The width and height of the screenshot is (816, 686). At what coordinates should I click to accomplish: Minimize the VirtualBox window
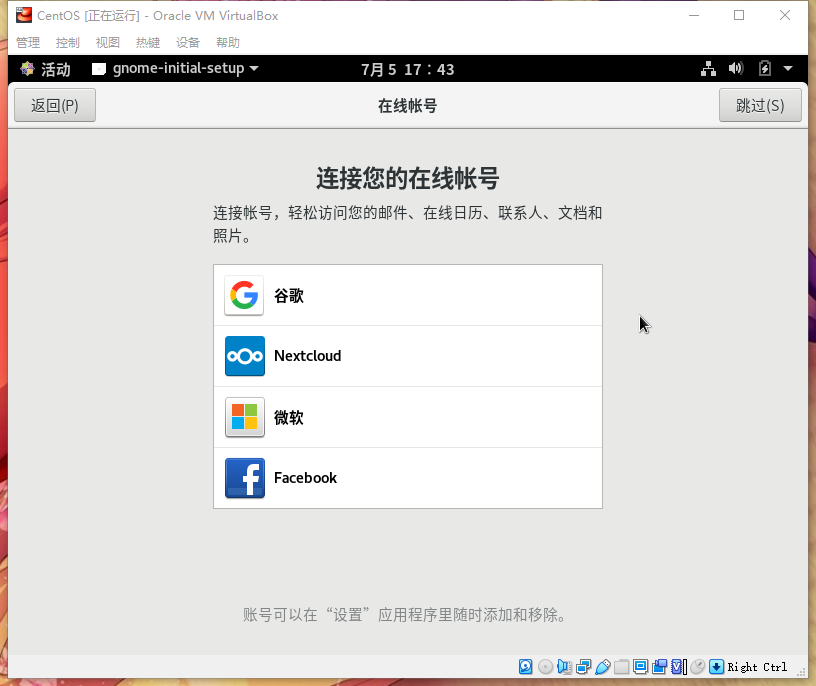[x=694, y=16]
